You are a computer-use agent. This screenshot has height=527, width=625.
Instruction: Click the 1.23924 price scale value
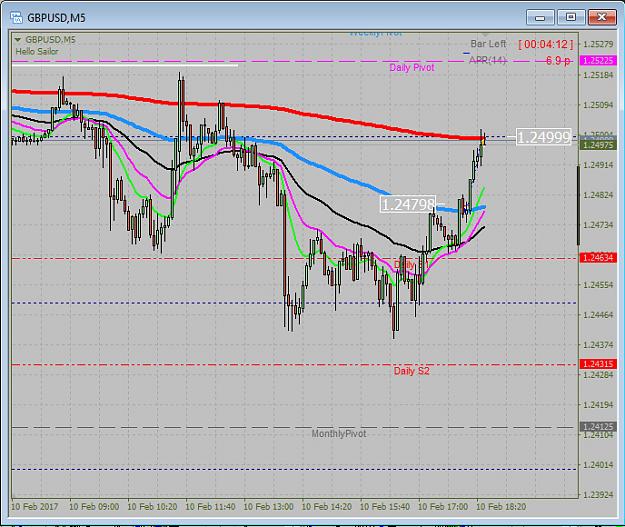tap(598, 495)
